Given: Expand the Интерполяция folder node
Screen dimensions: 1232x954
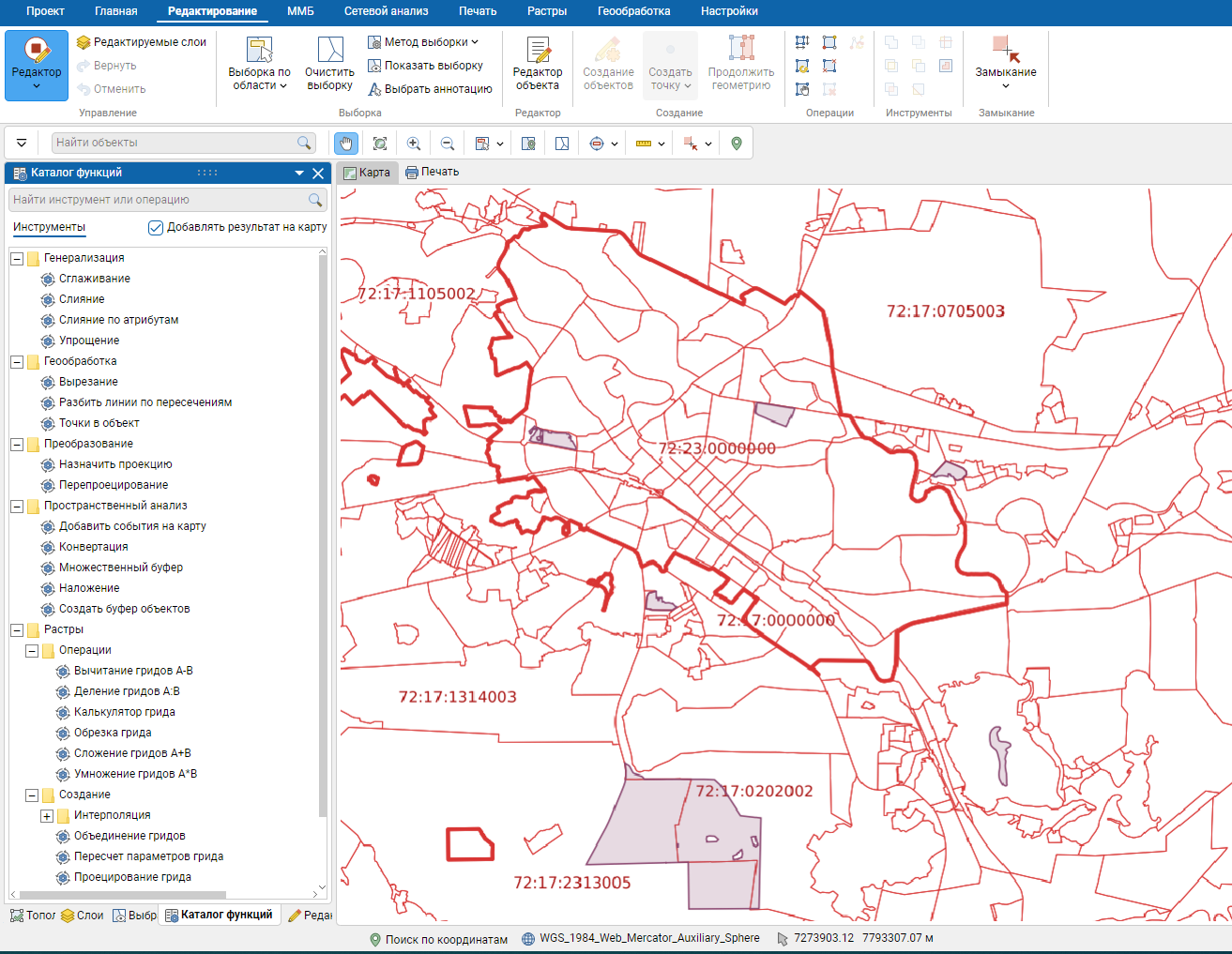Looking at the screenshot, I should click(x=47, y=816).
